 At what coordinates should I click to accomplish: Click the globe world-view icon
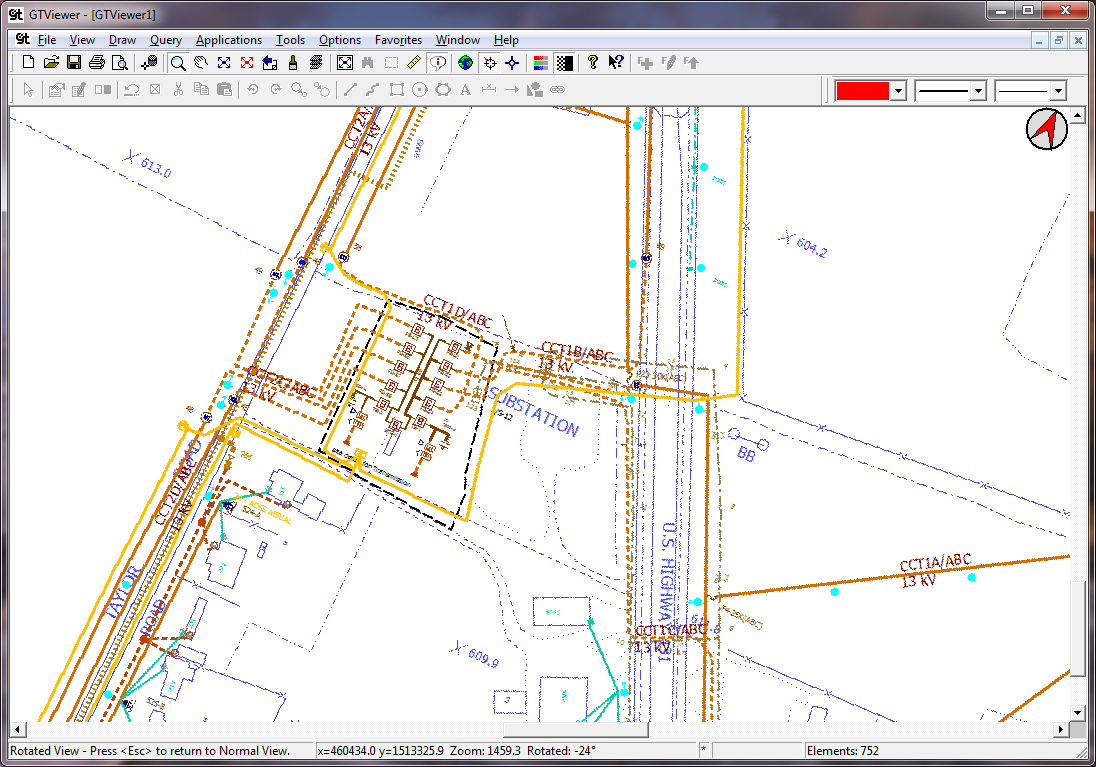(464, 62)
